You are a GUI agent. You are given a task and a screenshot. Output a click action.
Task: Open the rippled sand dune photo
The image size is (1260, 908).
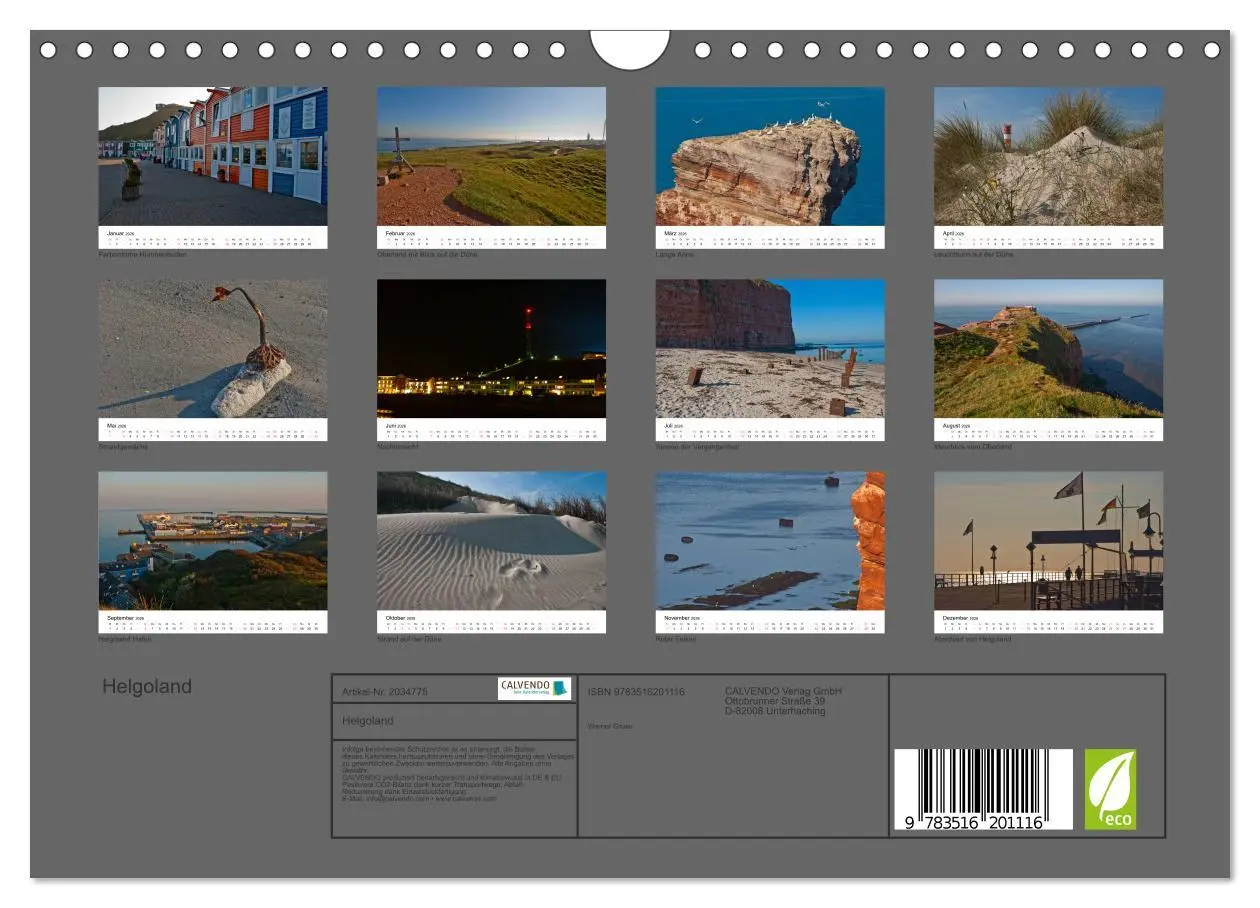coord(491,541)
